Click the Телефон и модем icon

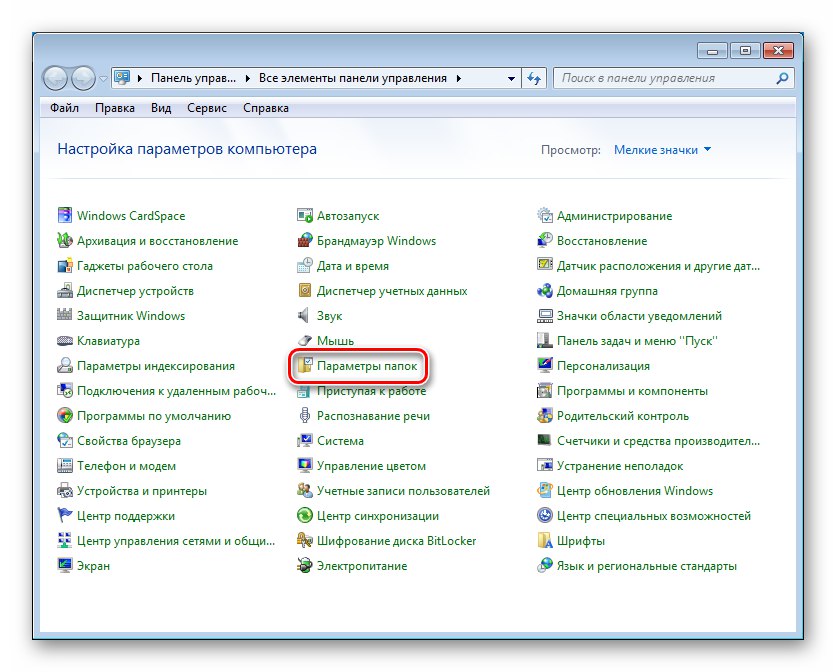65,466
